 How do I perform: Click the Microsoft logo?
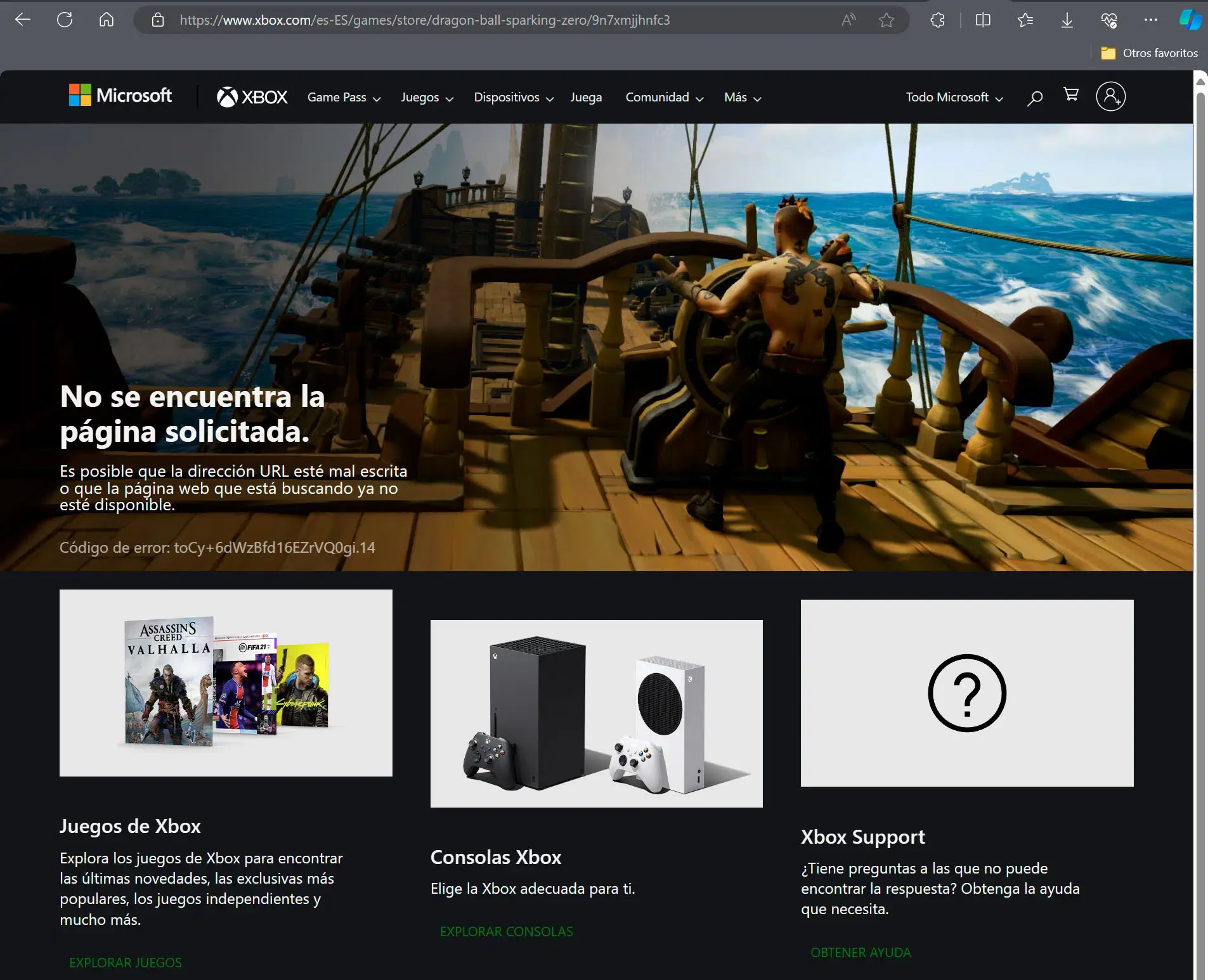coord(120,96)
